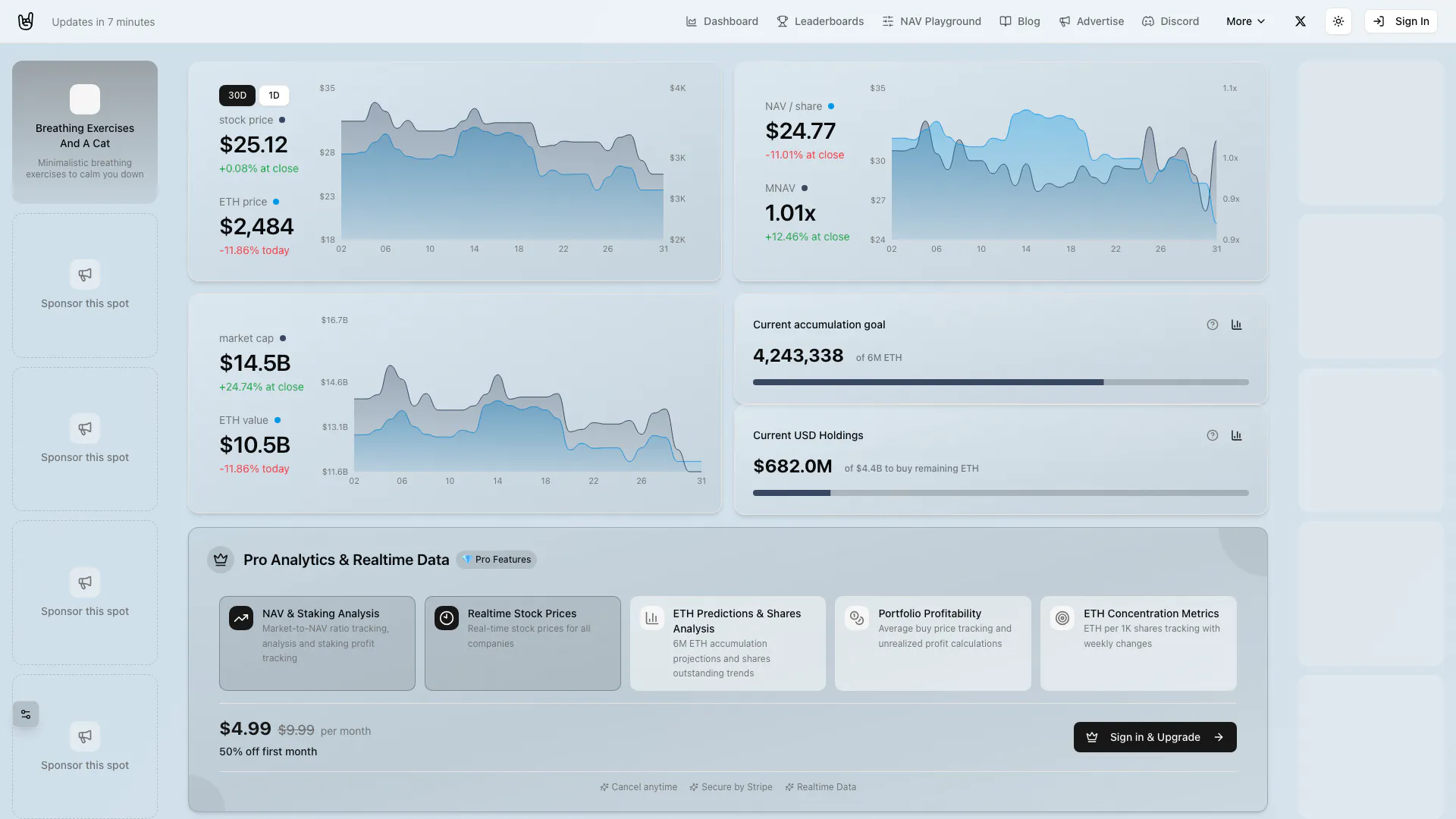
Task: Select the Realtime Stock Prices card
Action: 522,643
